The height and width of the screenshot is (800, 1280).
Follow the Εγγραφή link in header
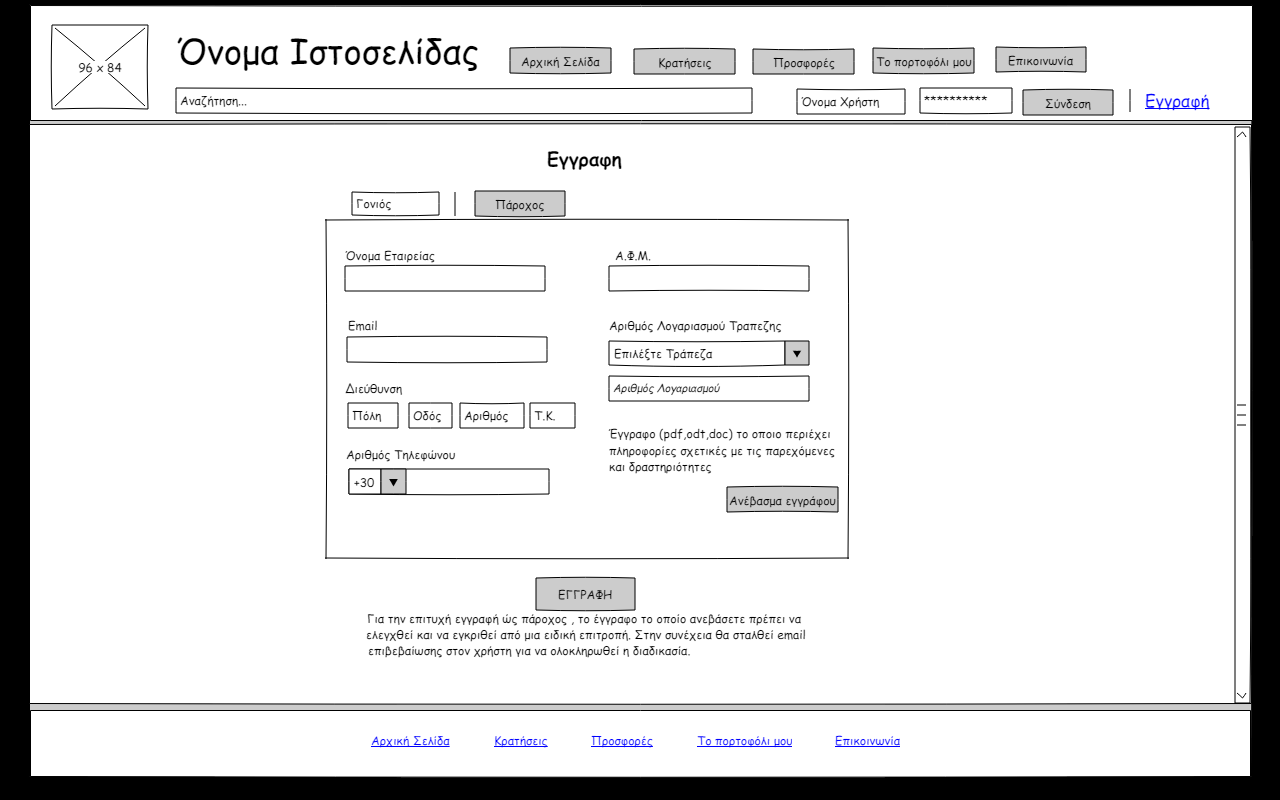[1177, 101]
